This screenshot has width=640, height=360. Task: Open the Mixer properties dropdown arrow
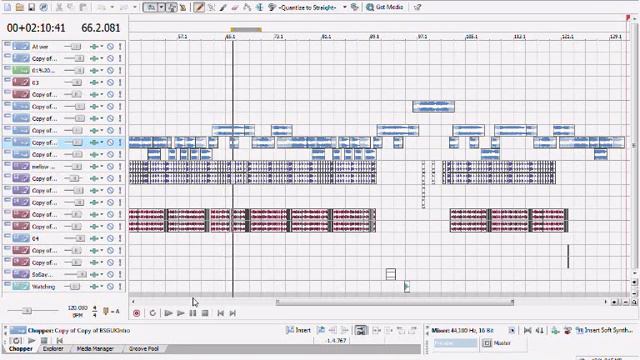(511, 330)
